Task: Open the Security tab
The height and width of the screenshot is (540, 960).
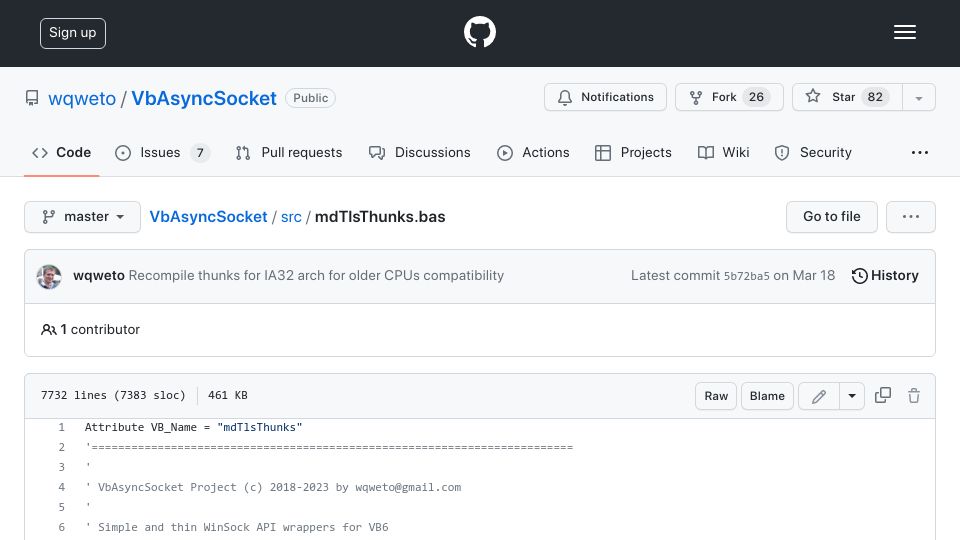Action: (x=813, y=152)
